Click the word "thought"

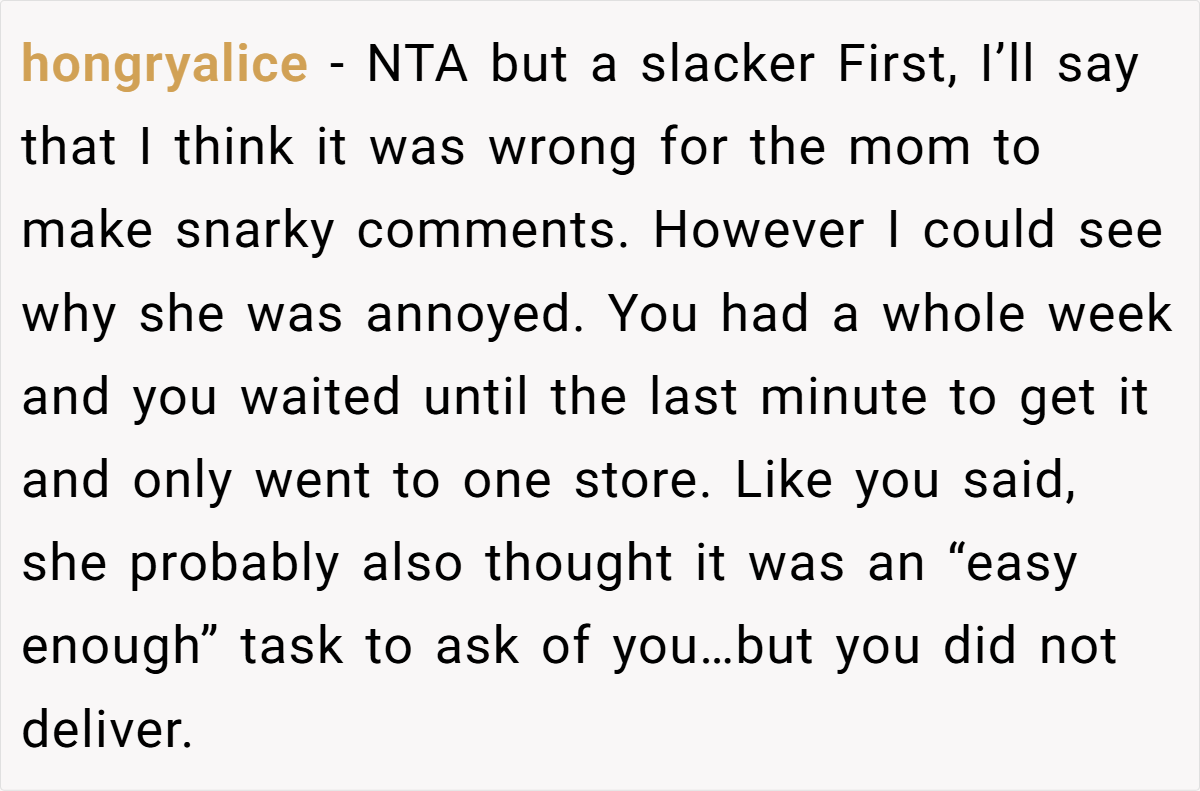click(578, 565)
